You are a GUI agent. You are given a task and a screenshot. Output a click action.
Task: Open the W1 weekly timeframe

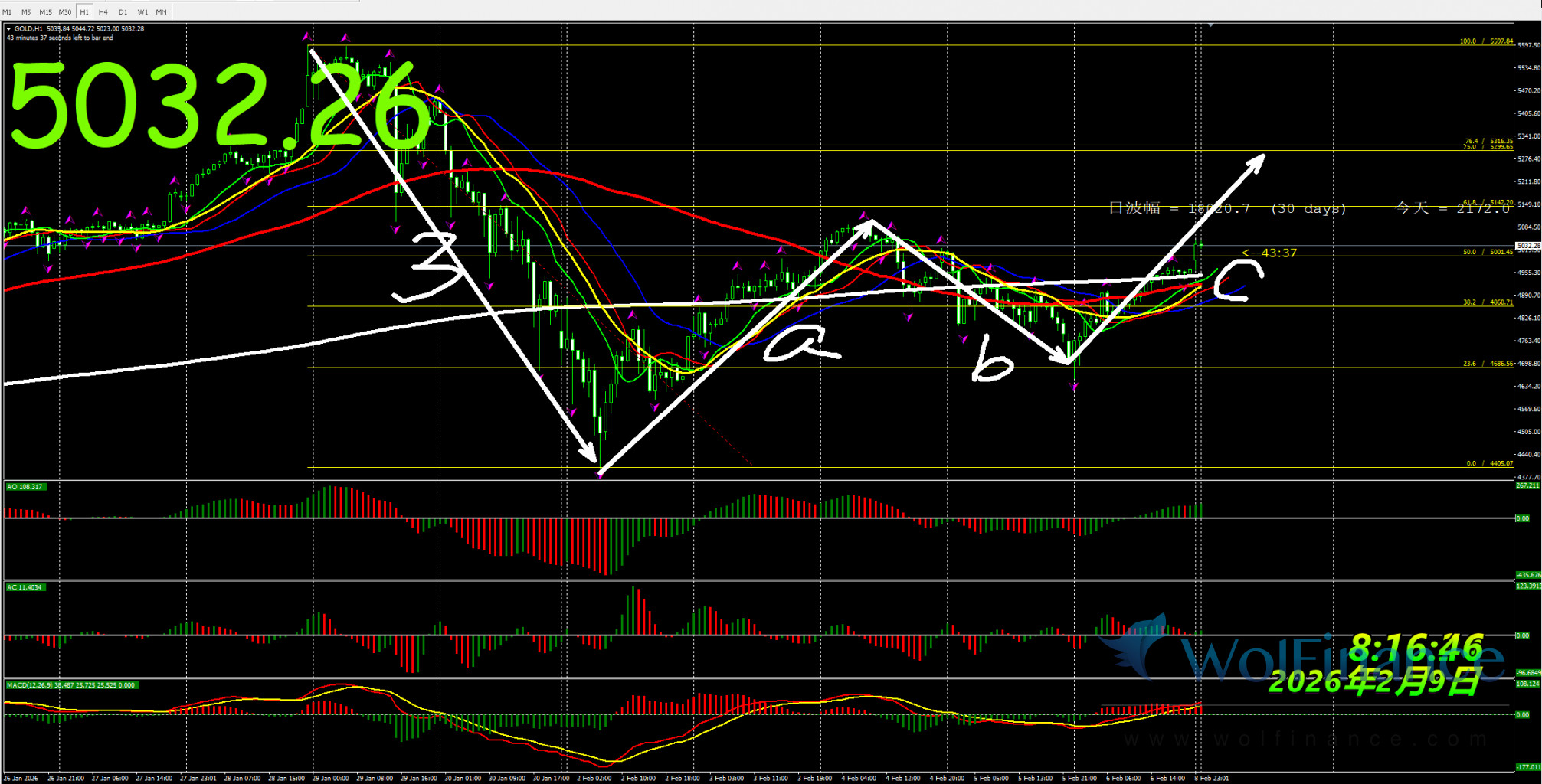(142, 12)
